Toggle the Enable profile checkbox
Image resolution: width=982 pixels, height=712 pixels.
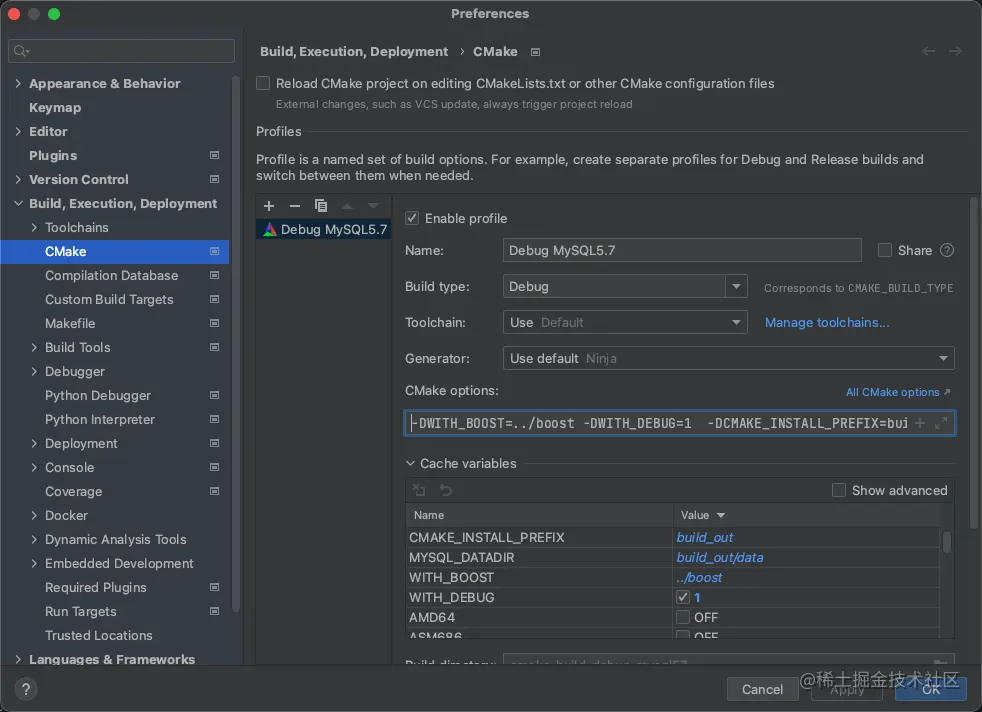coord(412,218)
